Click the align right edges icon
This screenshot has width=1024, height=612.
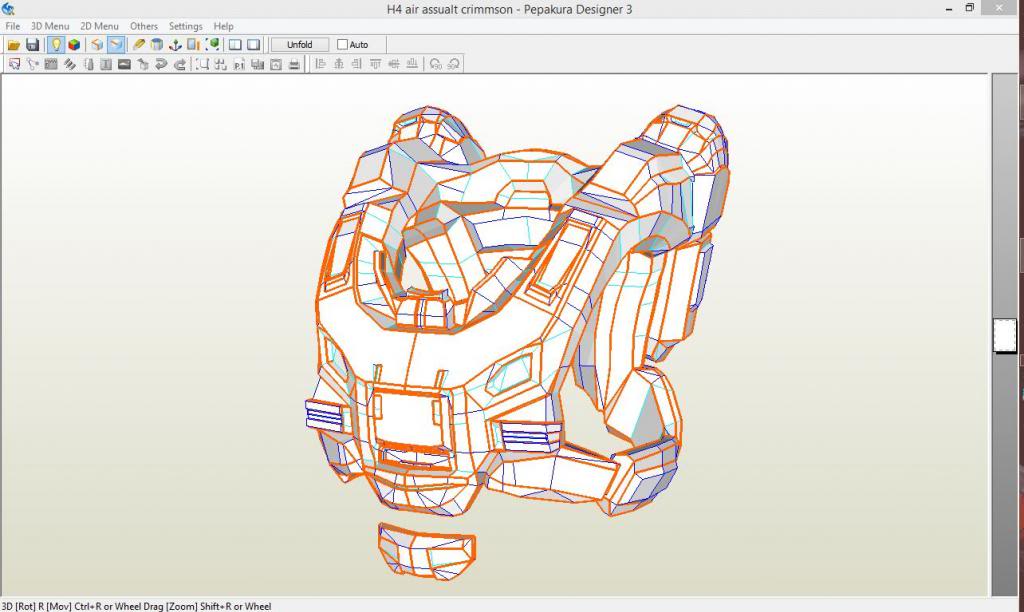coord(357,64)
